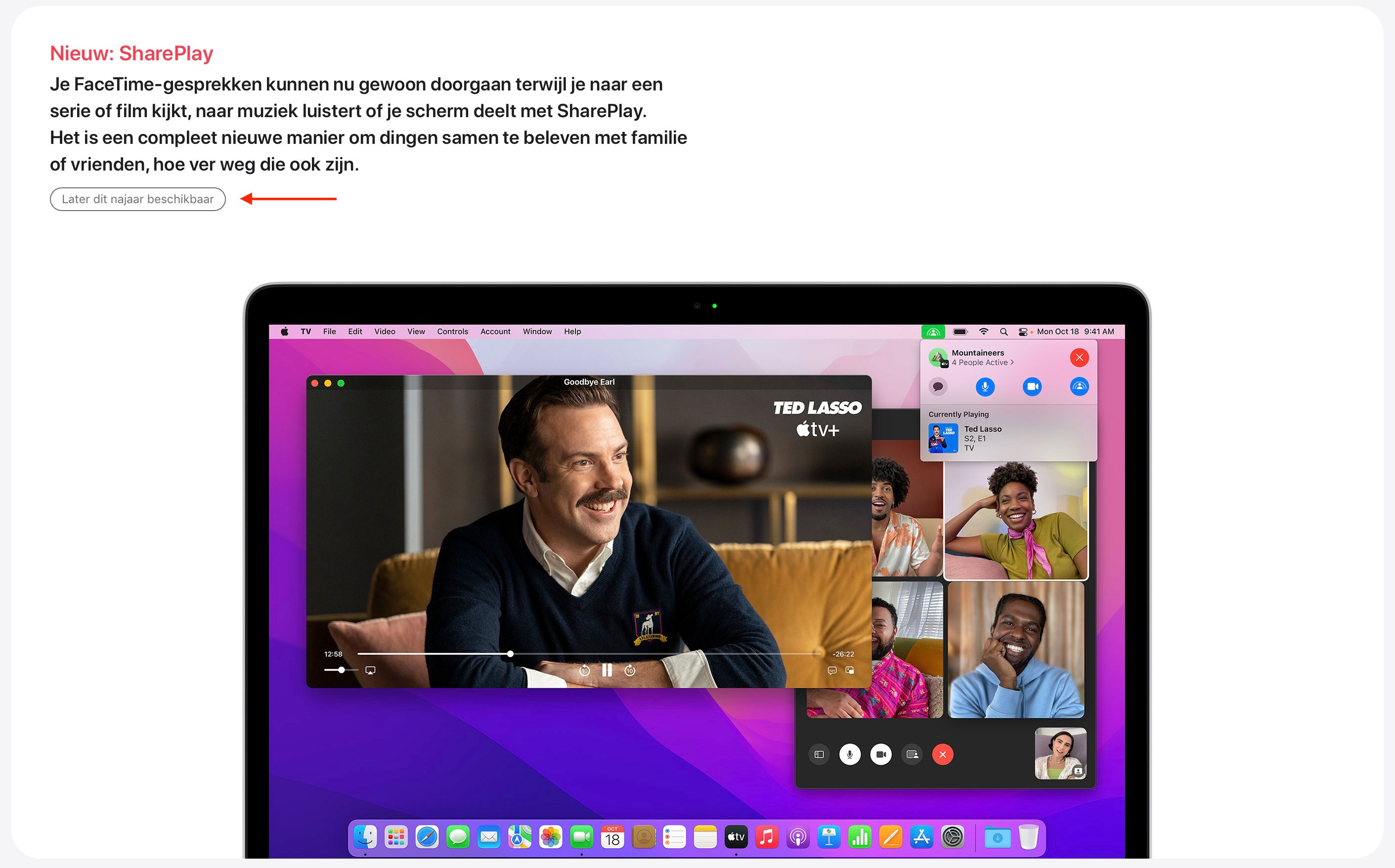Adjust the TV player volume slider

pyautogui.click(x=341, y=670)
